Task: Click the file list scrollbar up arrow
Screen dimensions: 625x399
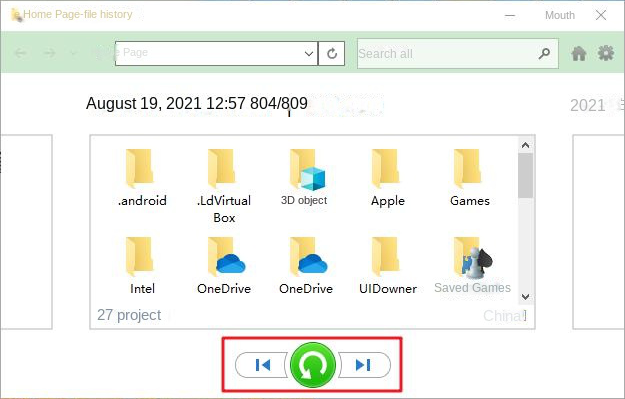Action: 525,145
